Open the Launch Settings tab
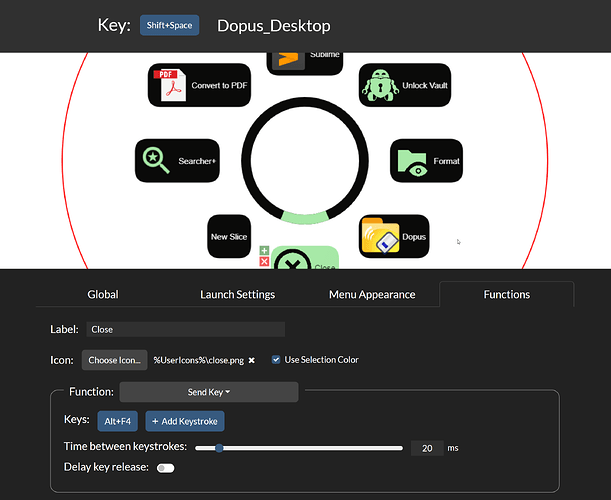Screen dimensions: 611x500 [237, 294]
